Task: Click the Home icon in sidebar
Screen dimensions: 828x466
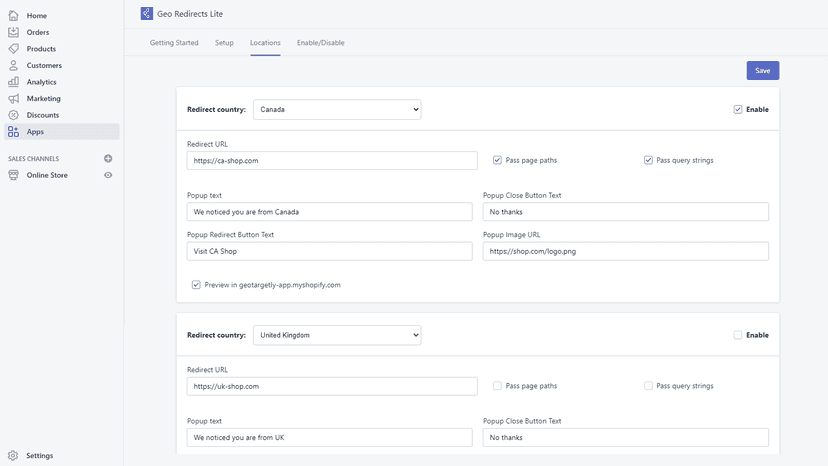Action: point(13,16)
